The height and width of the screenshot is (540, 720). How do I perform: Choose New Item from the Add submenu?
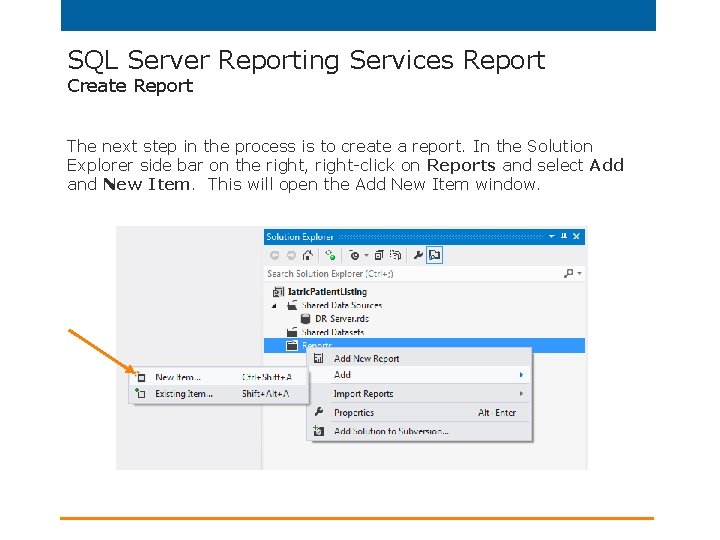click(219, 377)
